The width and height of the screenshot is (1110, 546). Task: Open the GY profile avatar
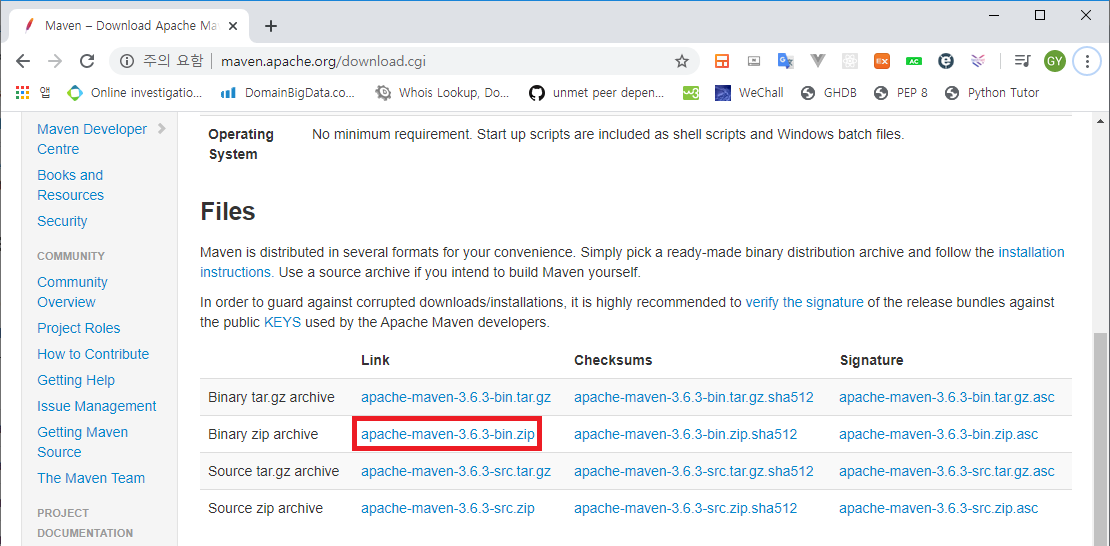click(x=1055, y=62)
